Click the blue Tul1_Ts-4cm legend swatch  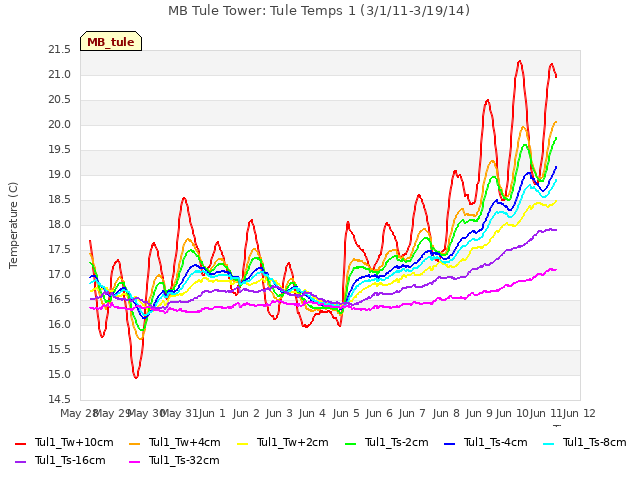449,443
